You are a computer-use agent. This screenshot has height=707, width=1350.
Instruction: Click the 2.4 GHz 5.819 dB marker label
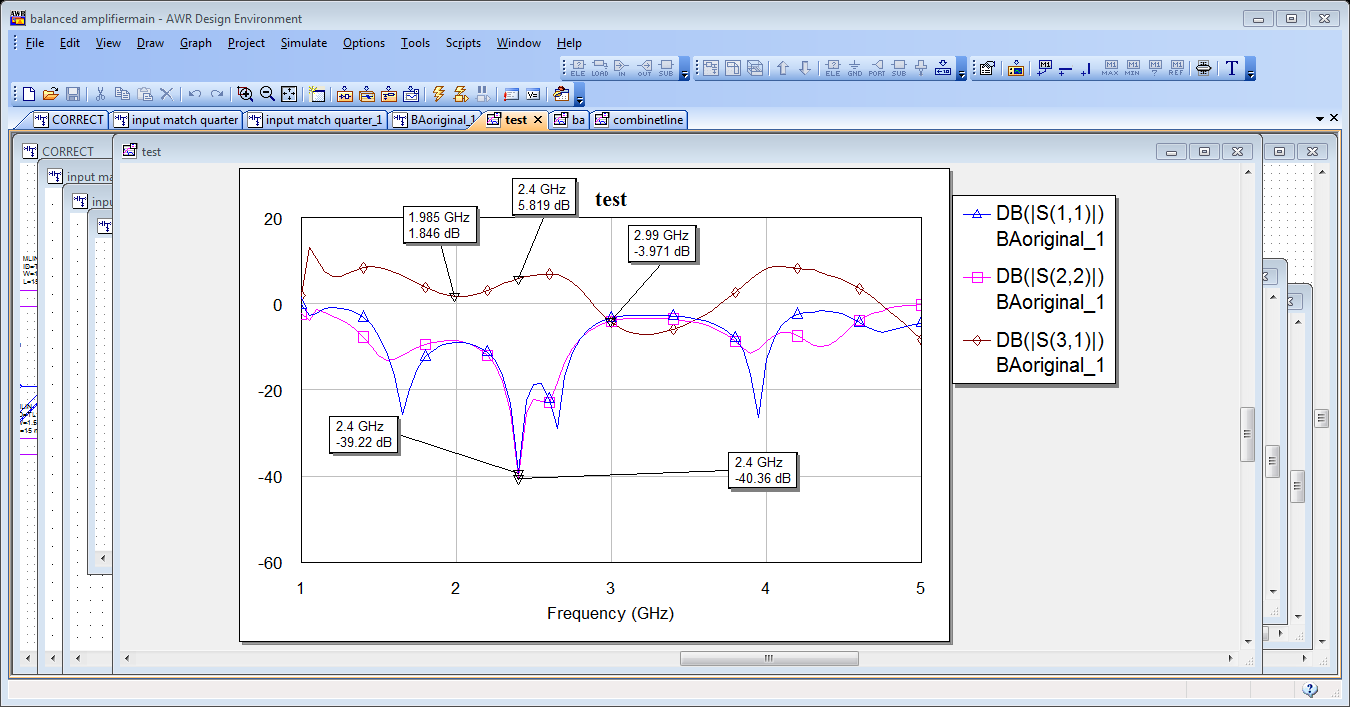tap(544, 196)
